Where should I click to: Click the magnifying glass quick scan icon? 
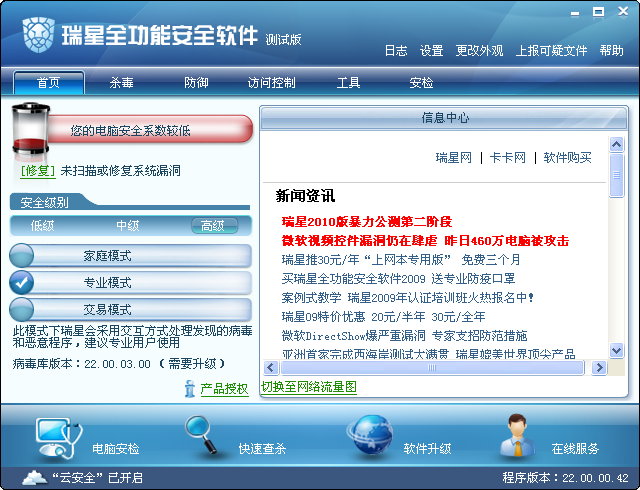pos(201,434)
